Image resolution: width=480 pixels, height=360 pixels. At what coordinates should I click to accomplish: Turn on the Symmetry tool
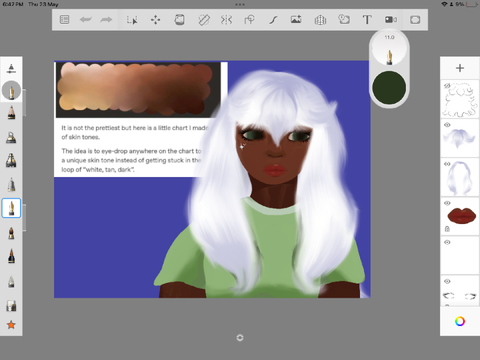pos(226,20)
